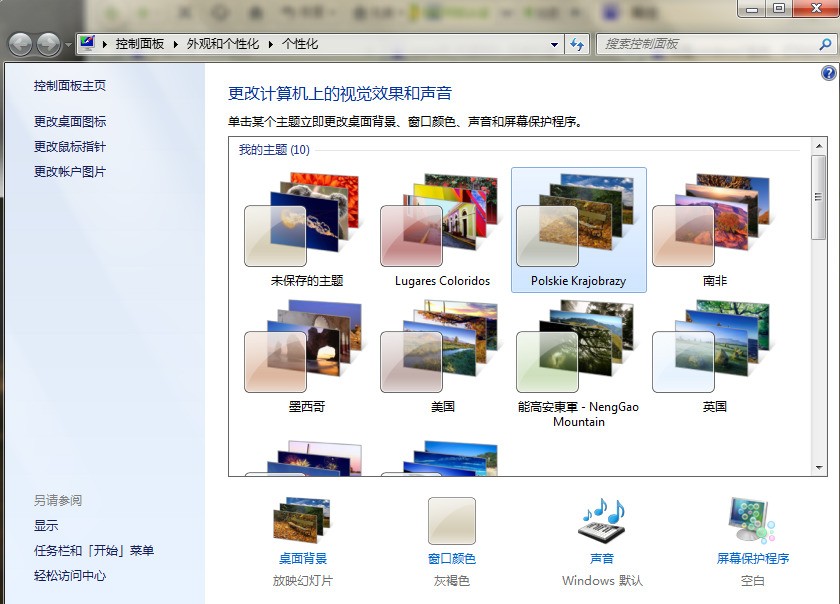Click the forward navigation arrow button

tap(49, 44)
